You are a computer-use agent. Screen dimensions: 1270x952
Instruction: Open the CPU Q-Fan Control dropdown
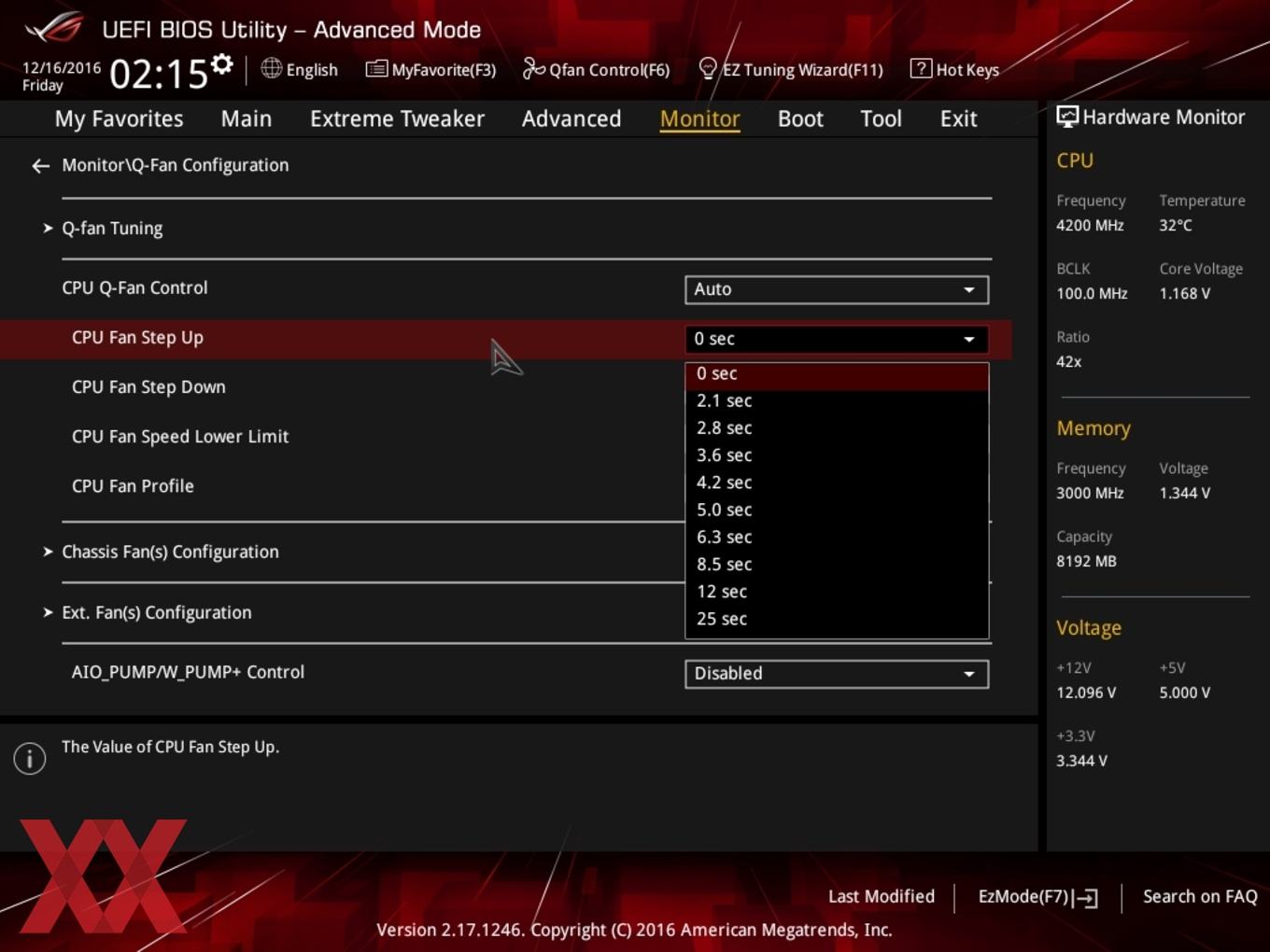pyautogui.click(x=837, y=289)
